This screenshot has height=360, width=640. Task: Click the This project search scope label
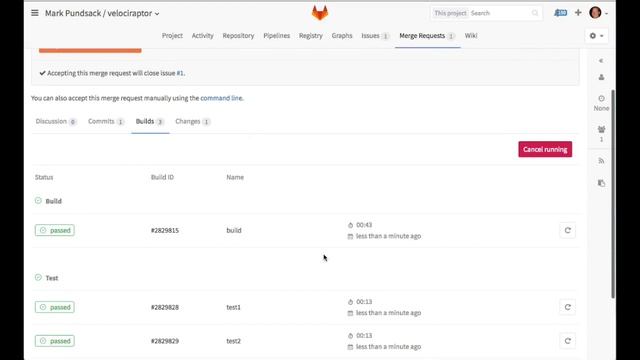tap(450, 13)
